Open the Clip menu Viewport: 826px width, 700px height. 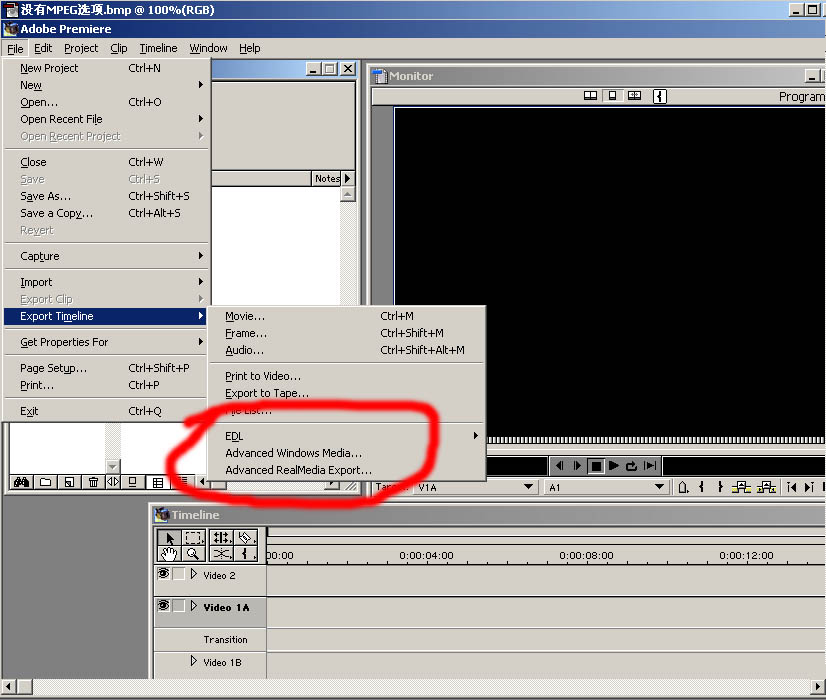click(x=119, y=48)
